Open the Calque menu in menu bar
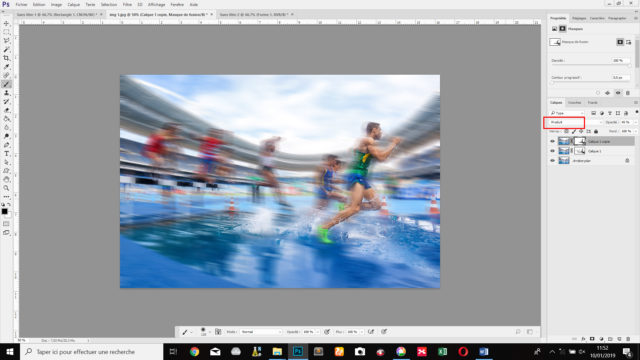This screenshot has height=360, width=640. [x=73, y=4]
